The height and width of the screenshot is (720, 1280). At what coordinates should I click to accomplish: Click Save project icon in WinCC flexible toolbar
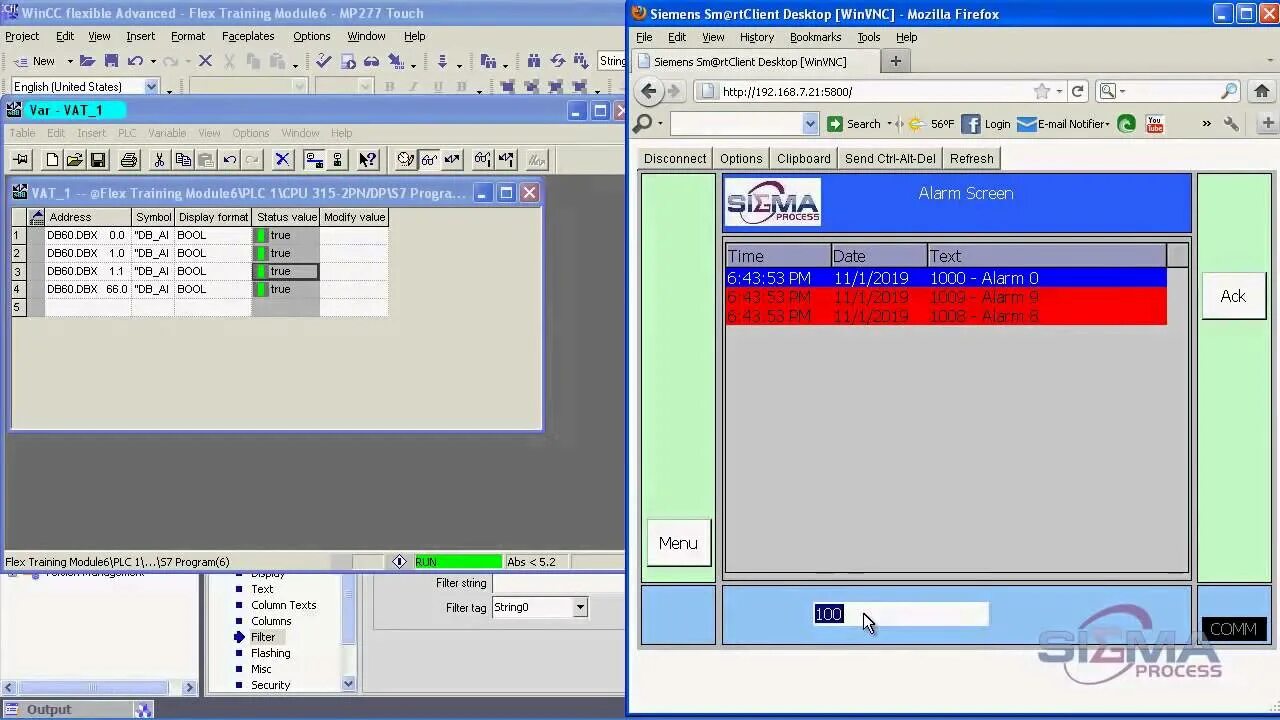coord(111,61)
